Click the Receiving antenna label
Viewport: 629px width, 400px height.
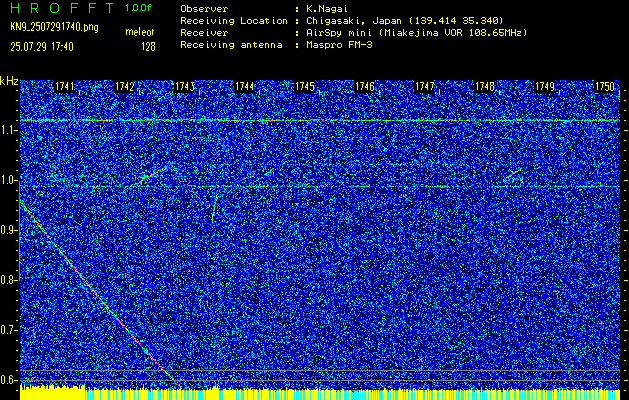pos(231,45)
